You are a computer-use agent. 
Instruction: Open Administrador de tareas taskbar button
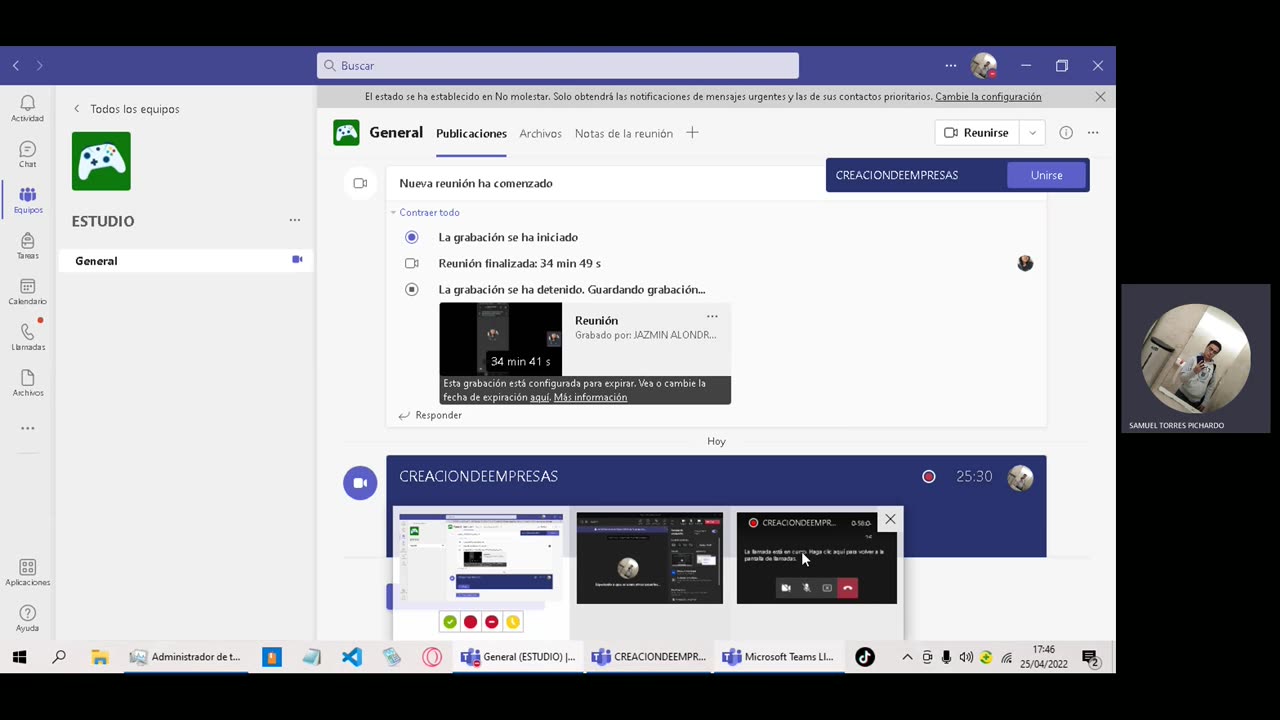(x=186, y=657)
